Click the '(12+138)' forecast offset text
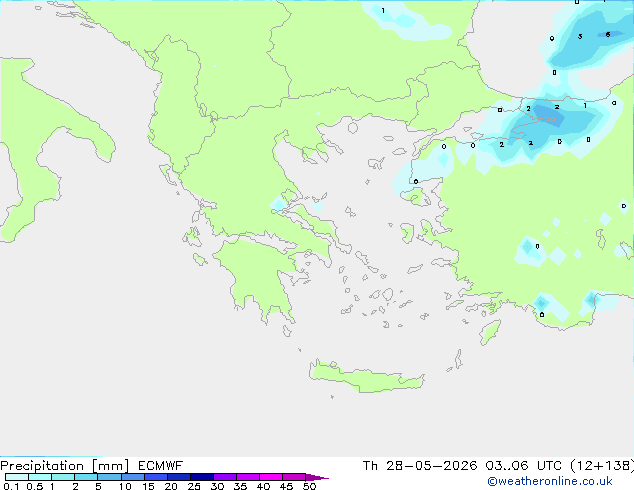 (x=602, y=466)
